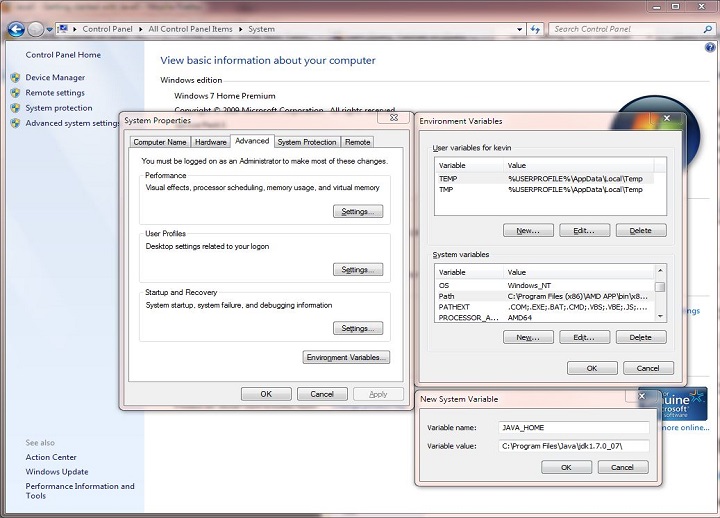Open Performance Settings button
The height and width of the screenshot is (518, 720).
pos(358,212)
